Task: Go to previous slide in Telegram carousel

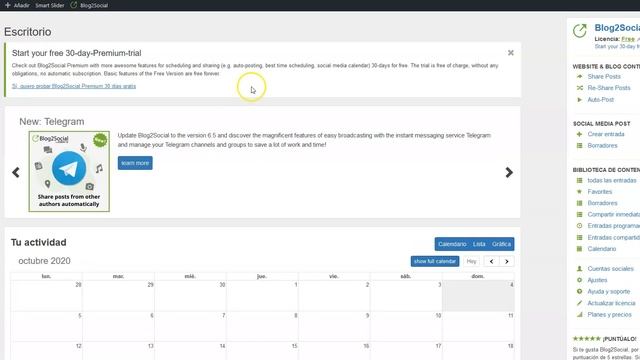Action: pyautogui.click(x=16, y=172)
